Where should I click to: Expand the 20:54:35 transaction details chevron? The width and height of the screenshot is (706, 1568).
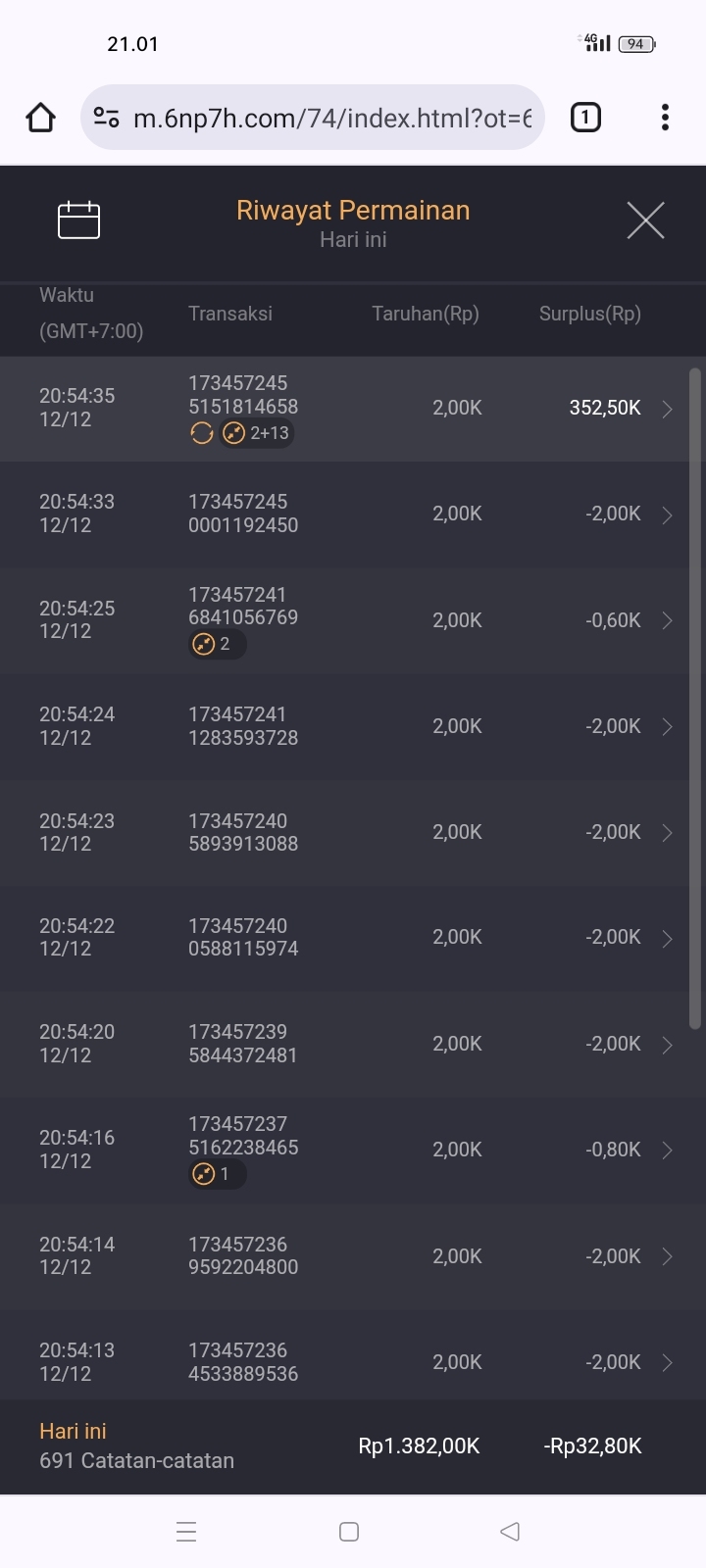pos(667,409)
